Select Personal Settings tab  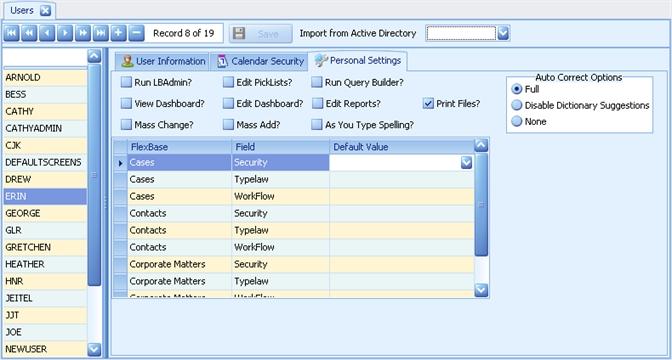pos(358,60)
